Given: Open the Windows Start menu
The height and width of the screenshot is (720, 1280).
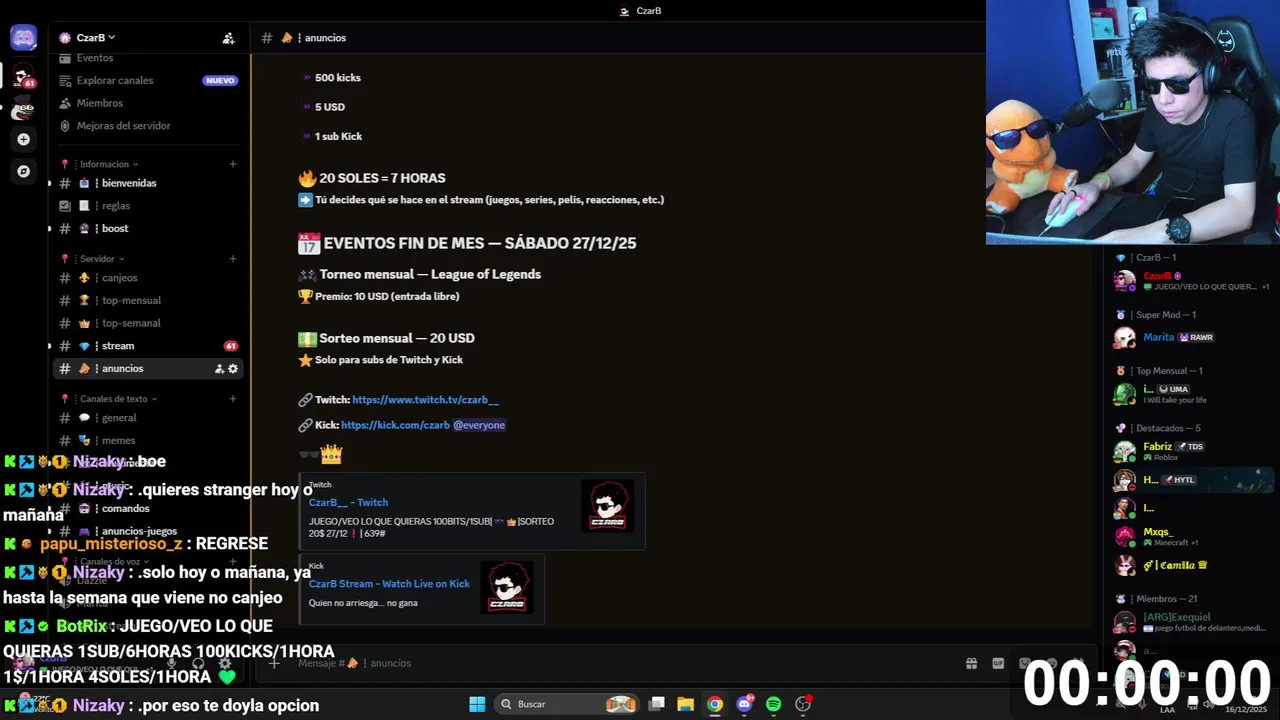Looking at the screenshot, I should tap(477, 704).
